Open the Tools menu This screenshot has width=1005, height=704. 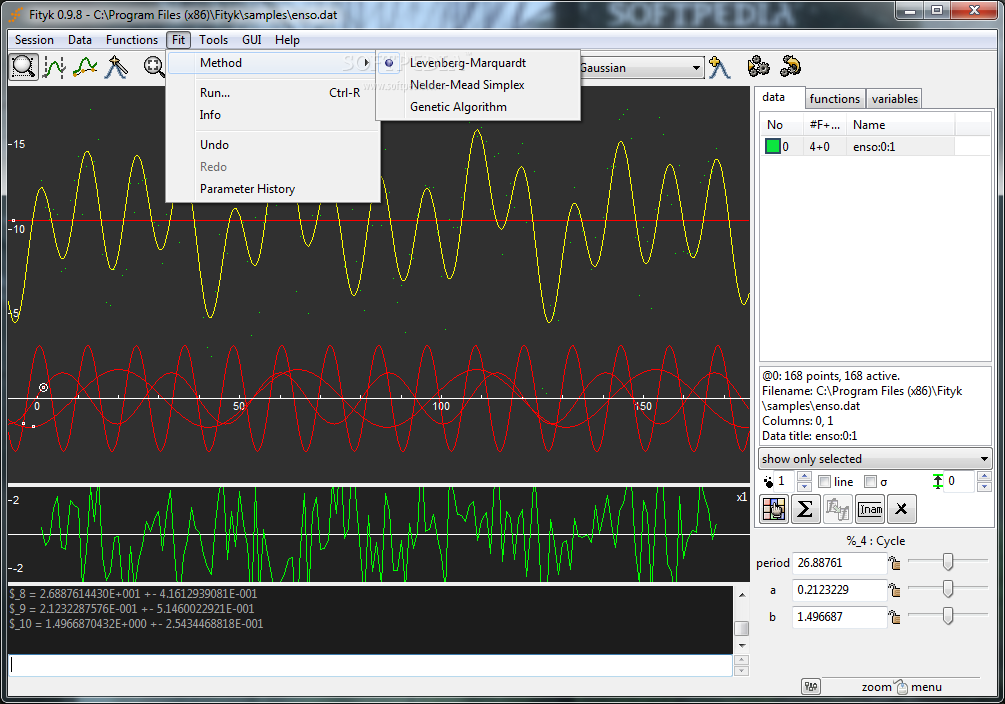point(213,40)
